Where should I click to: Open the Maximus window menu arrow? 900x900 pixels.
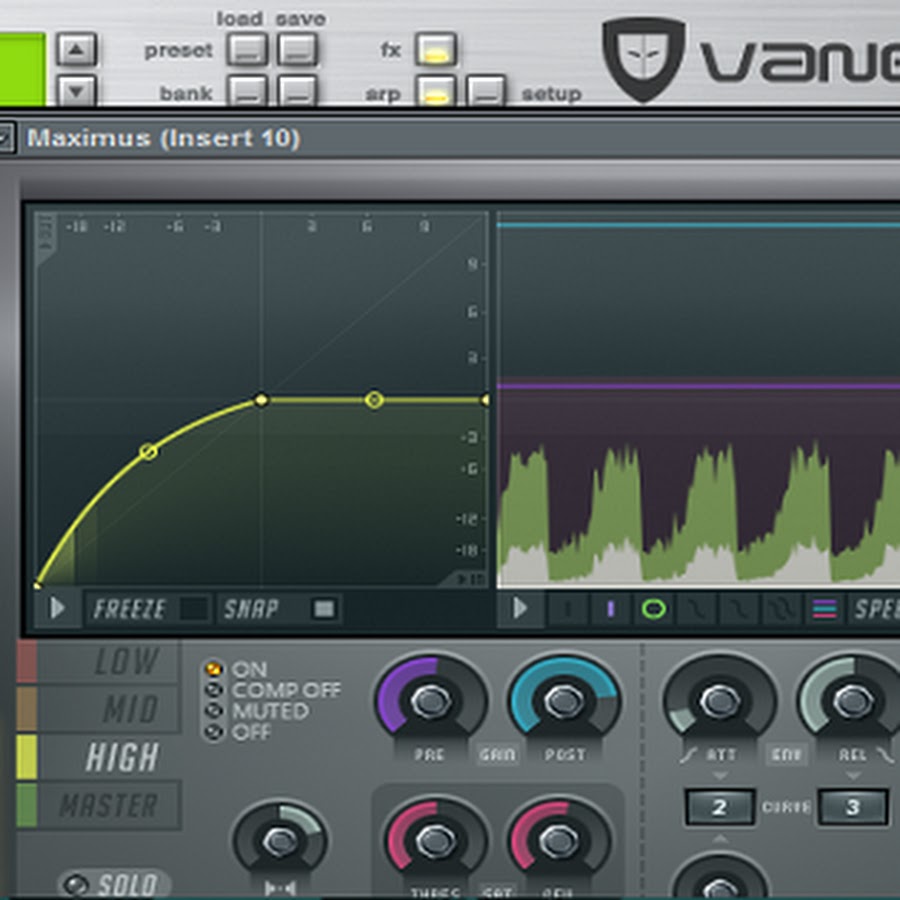[5, 139]
